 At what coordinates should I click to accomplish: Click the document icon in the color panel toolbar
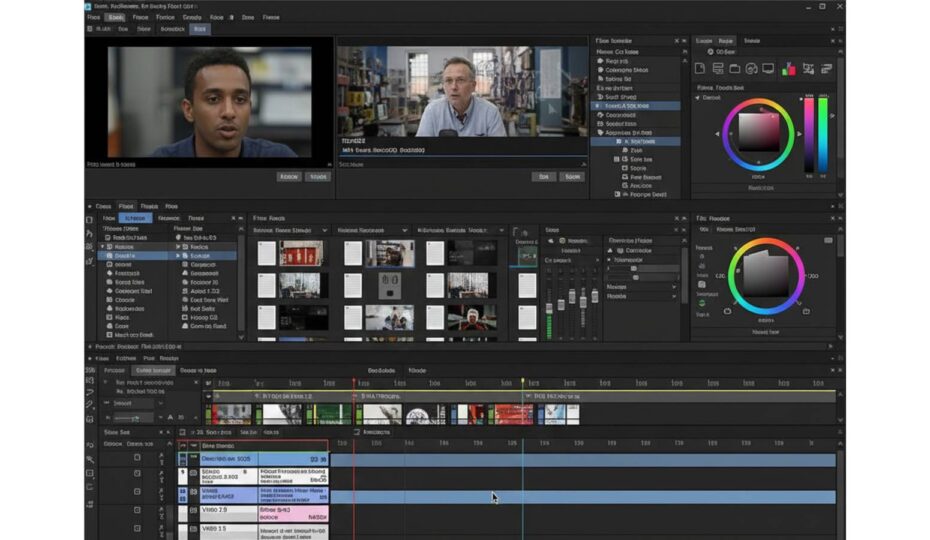pos(702,69)
